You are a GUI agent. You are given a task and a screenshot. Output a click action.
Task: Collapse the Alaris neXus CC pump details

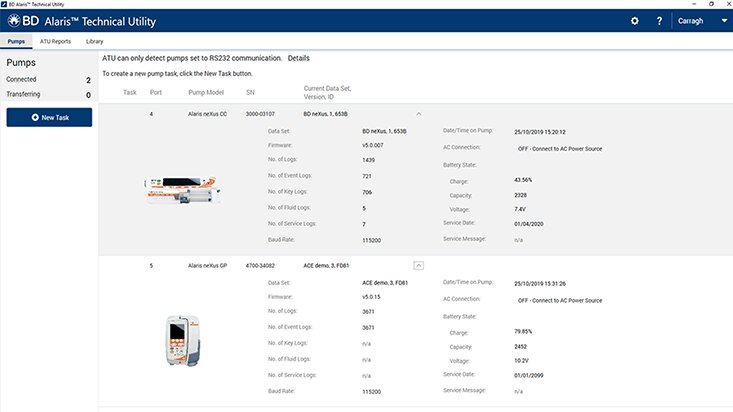click(x=419, y=114)
